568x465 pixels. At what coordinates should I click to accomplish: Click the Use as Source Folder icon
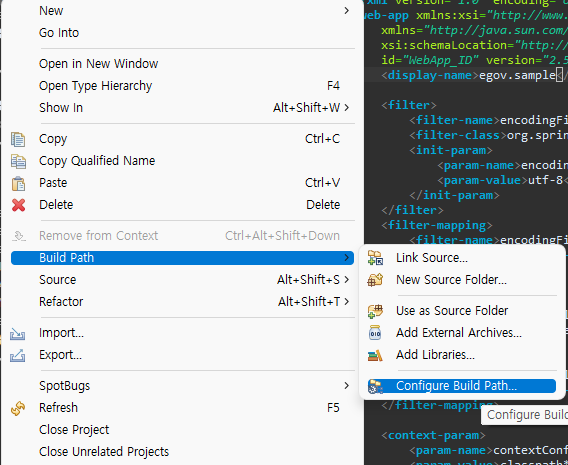tap(375, 311)
